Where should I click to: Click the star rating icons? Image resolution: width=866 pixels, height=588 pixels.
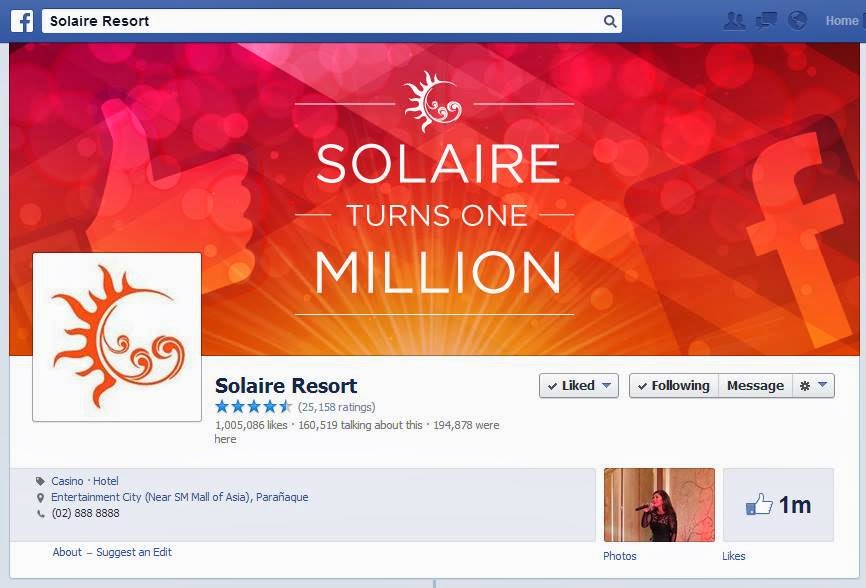(x=254, y=407)
